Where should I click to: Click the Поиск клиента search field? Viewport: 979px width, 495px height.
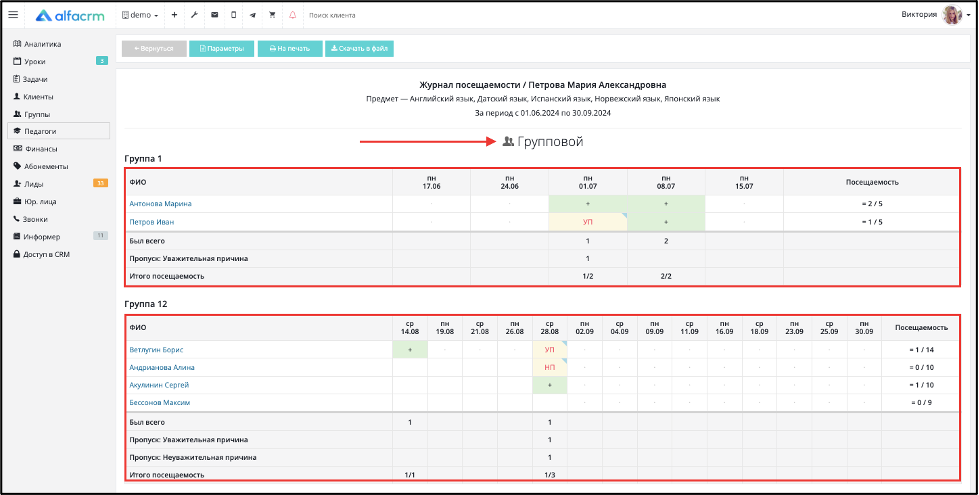pyautogui.click(x=350, y=16)
